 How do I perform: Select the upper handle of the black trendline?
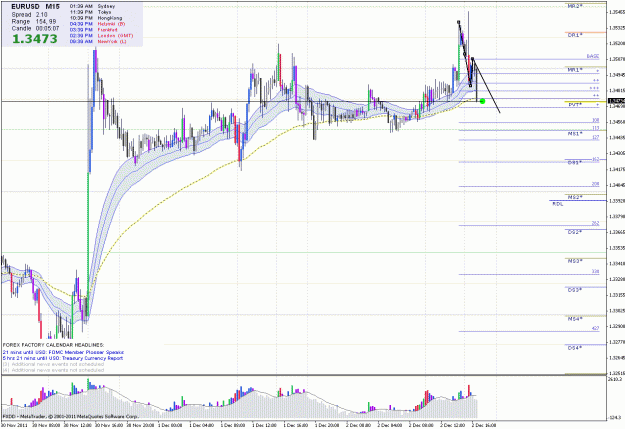(x=459, y=22)
